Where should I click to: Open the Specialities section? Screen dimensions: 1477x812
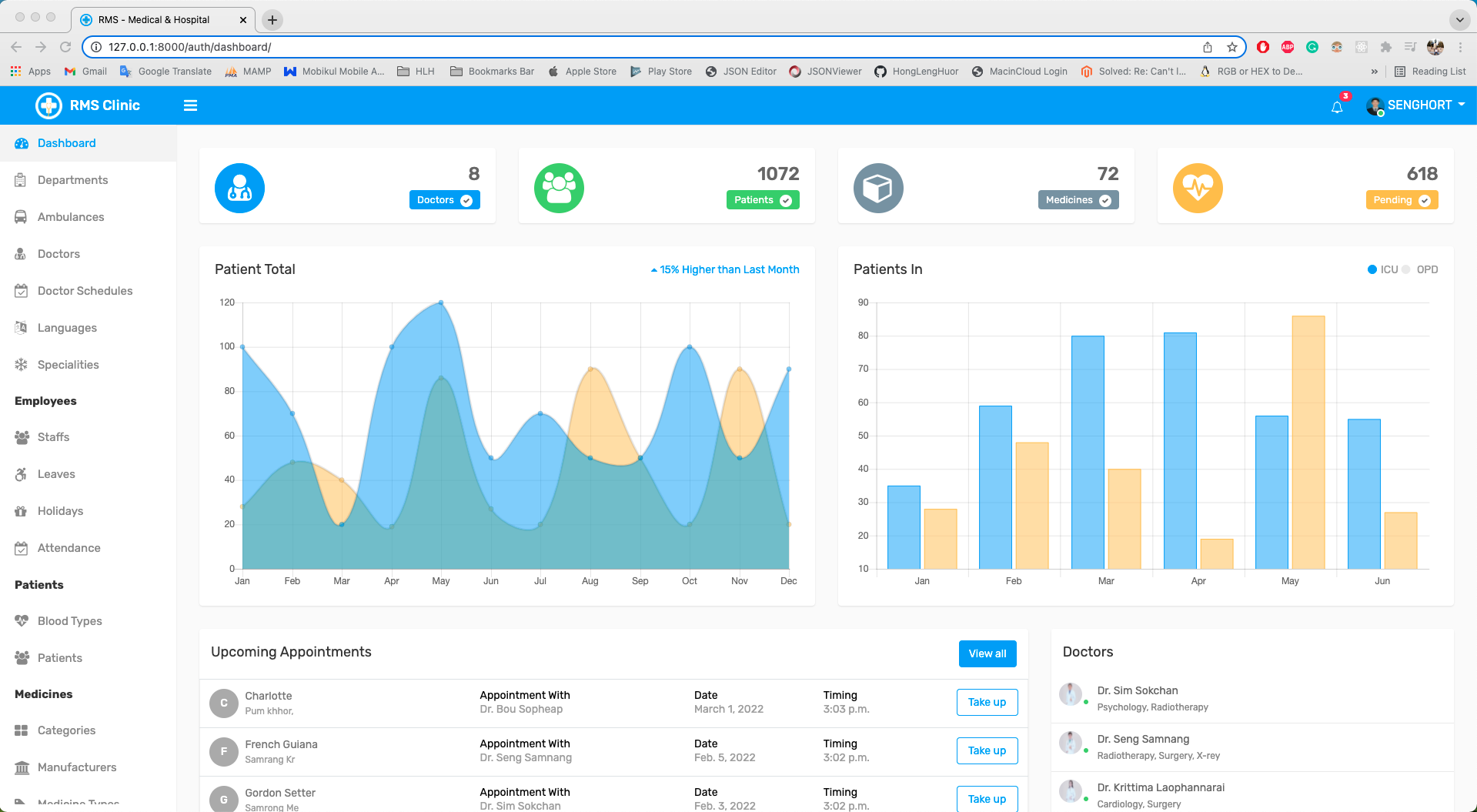pyautogui.click(x=68, y=364)
